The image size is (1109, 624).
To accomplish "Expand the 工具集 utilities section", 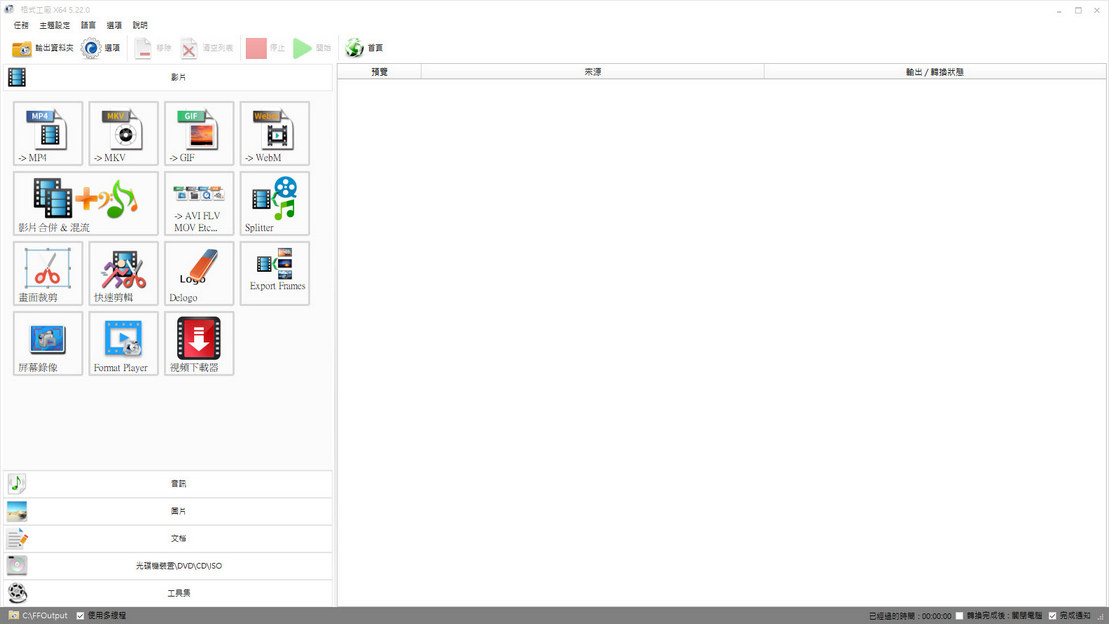I will [168, 593].
